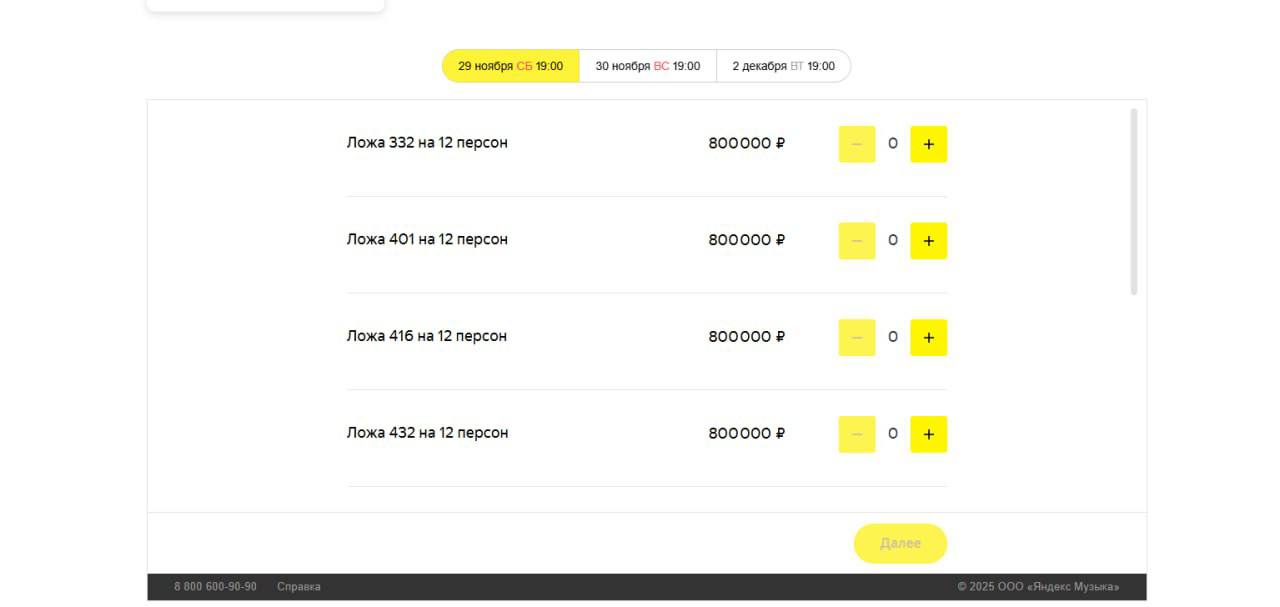Click the Ложа 332 на 12 персон label
The height and width of the screenshot is (607, 1280).
[427, 143]
